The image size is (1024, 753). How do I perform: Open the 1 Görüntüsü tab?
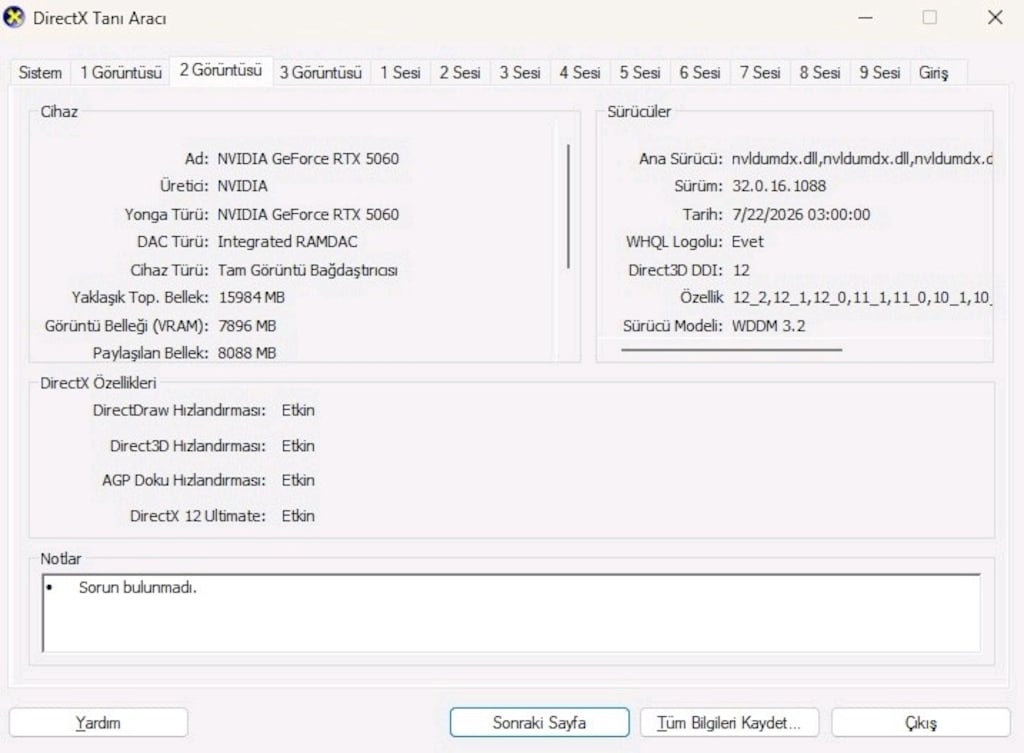[x=121, y=72]
